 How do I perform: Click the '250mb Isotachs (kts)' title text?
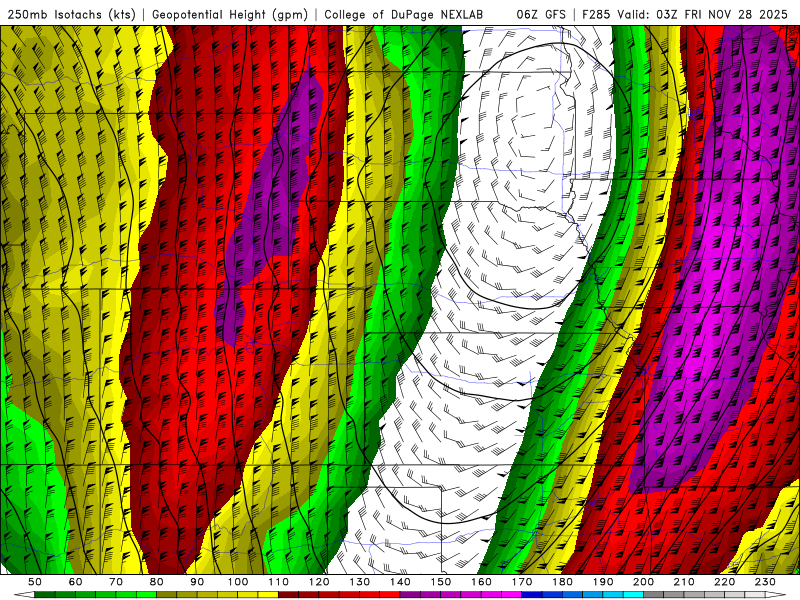71,14
